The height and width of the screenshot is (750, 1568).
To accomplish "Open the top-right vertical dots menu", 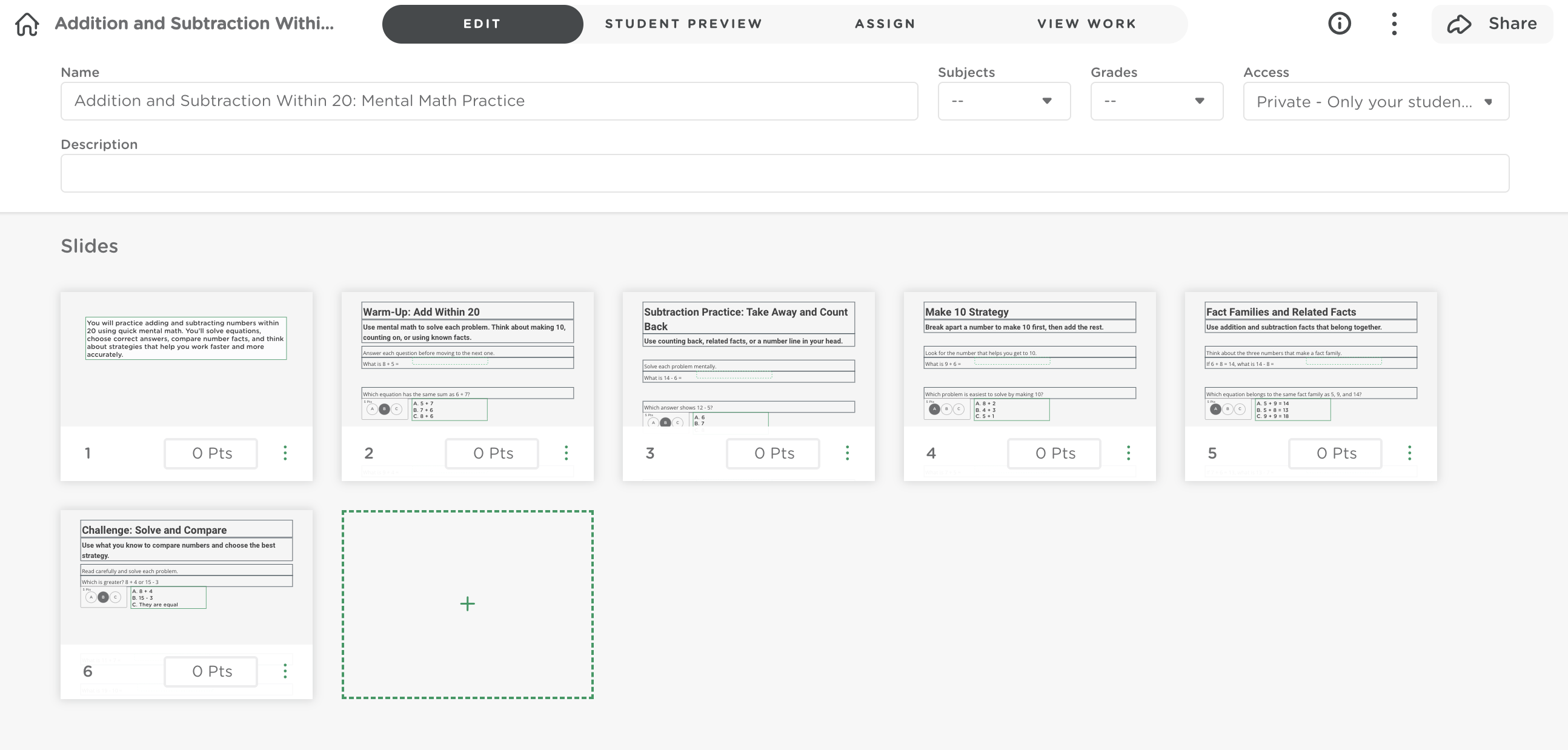I will [1394, 24].
